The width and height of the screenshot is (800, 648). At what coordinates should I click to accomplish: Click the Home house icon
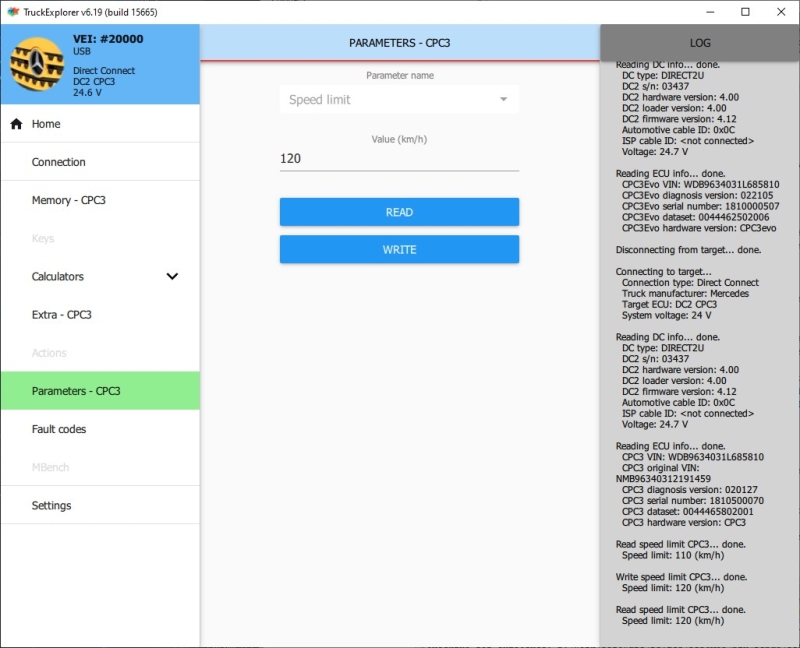click(16, 123)
